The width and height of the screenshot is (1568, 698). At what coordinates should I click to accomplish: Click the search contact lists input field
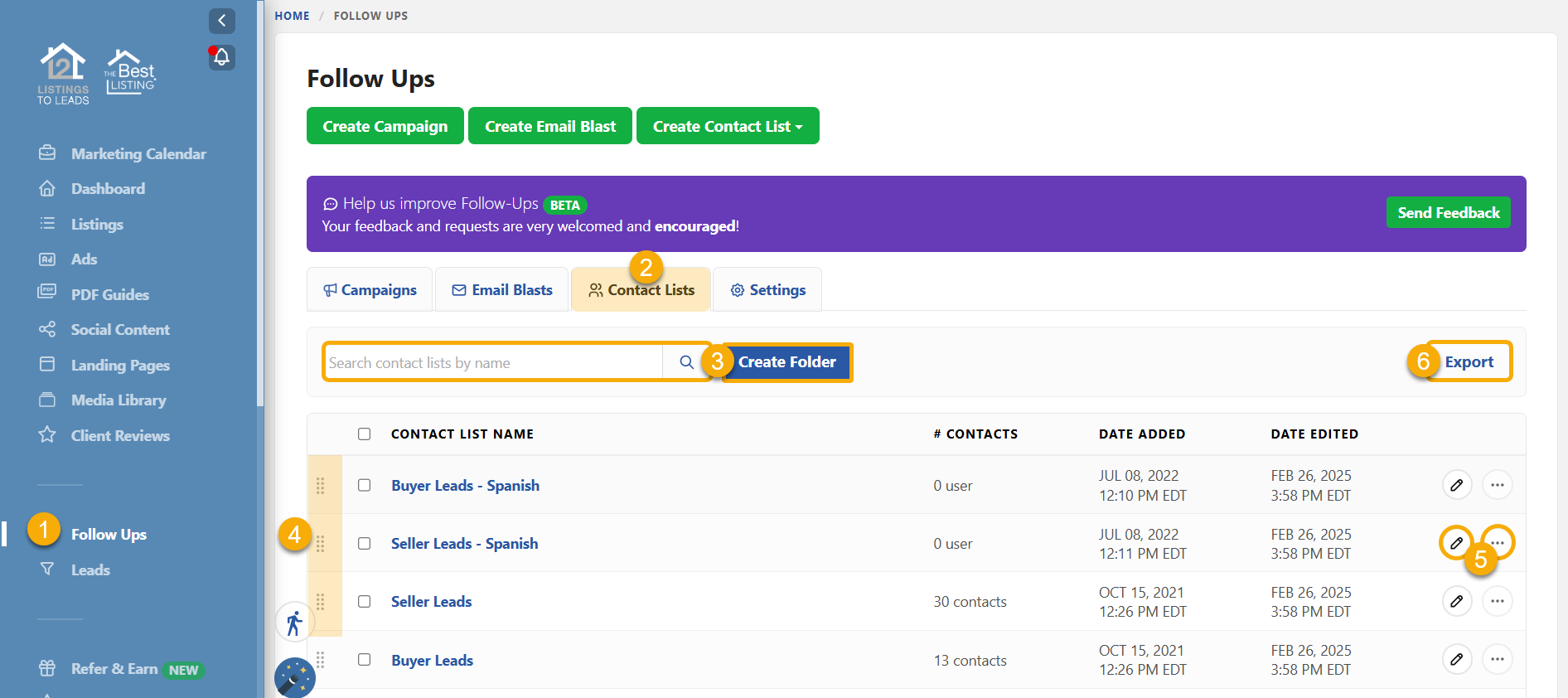pos(493,363)
